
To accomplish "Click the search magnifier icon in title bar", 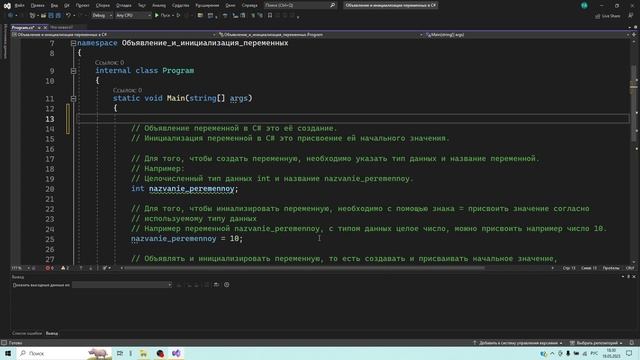I will tap(332, 5).
